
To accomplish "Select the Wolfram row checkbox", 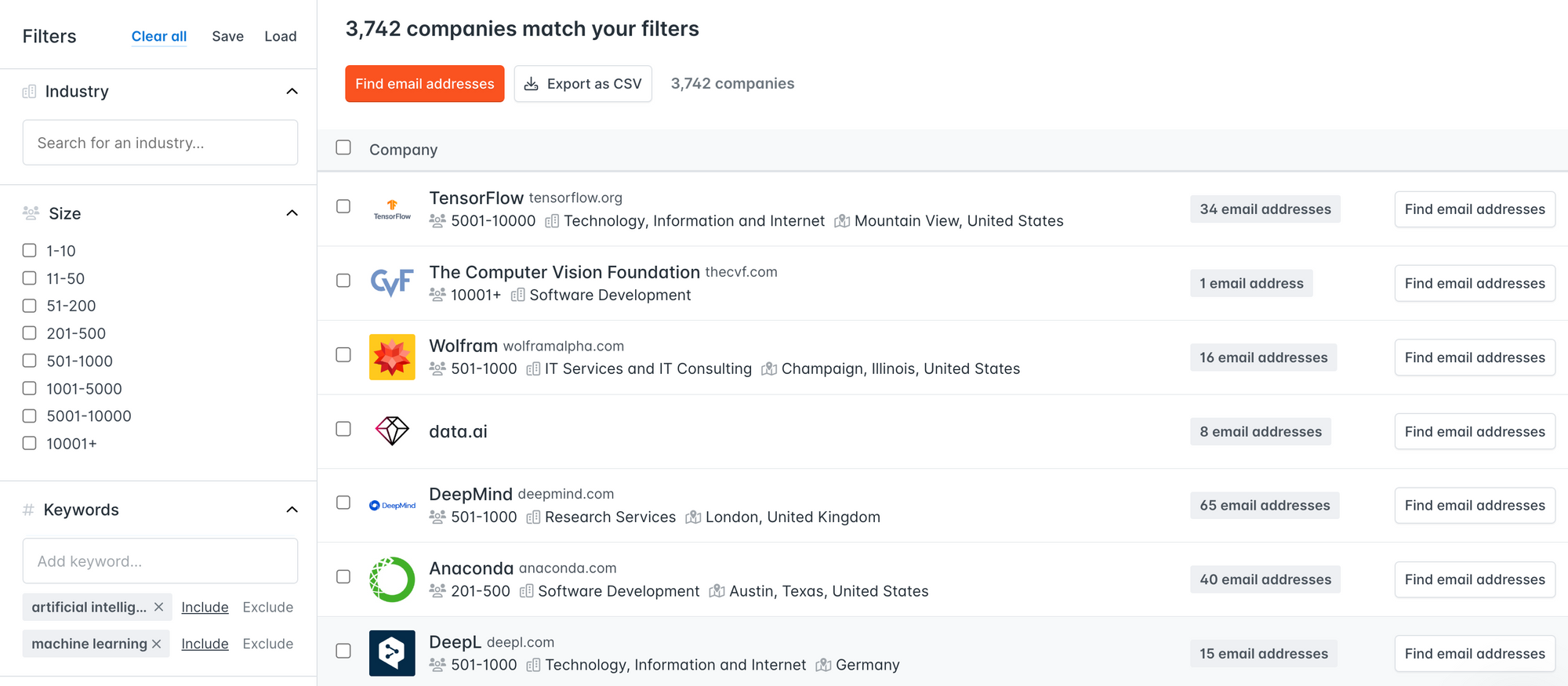I will click(343, 354).
